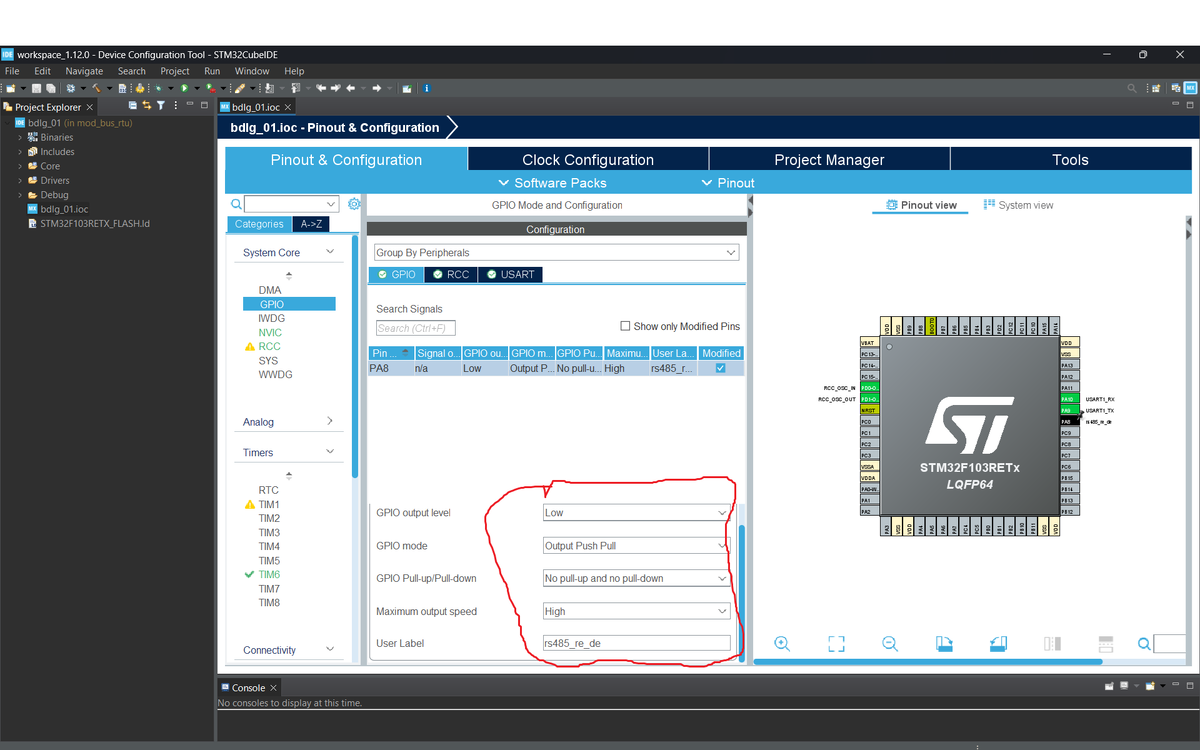Toggle Link with Editor in Project Explorer
The image size is (1200, 750).
click(147, 106)
